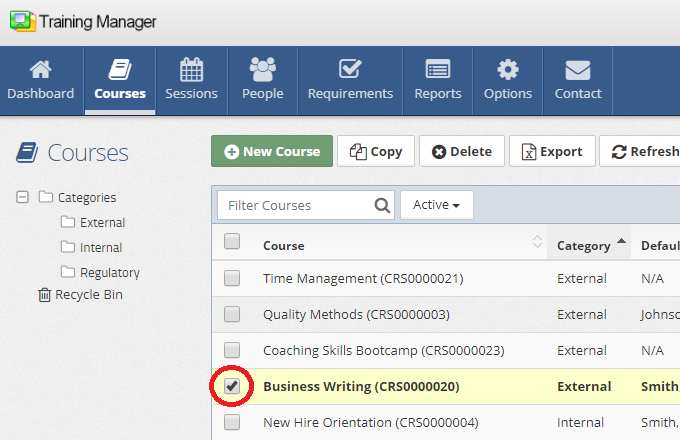Click the magnifier search icon in filter

click(382, 205)
